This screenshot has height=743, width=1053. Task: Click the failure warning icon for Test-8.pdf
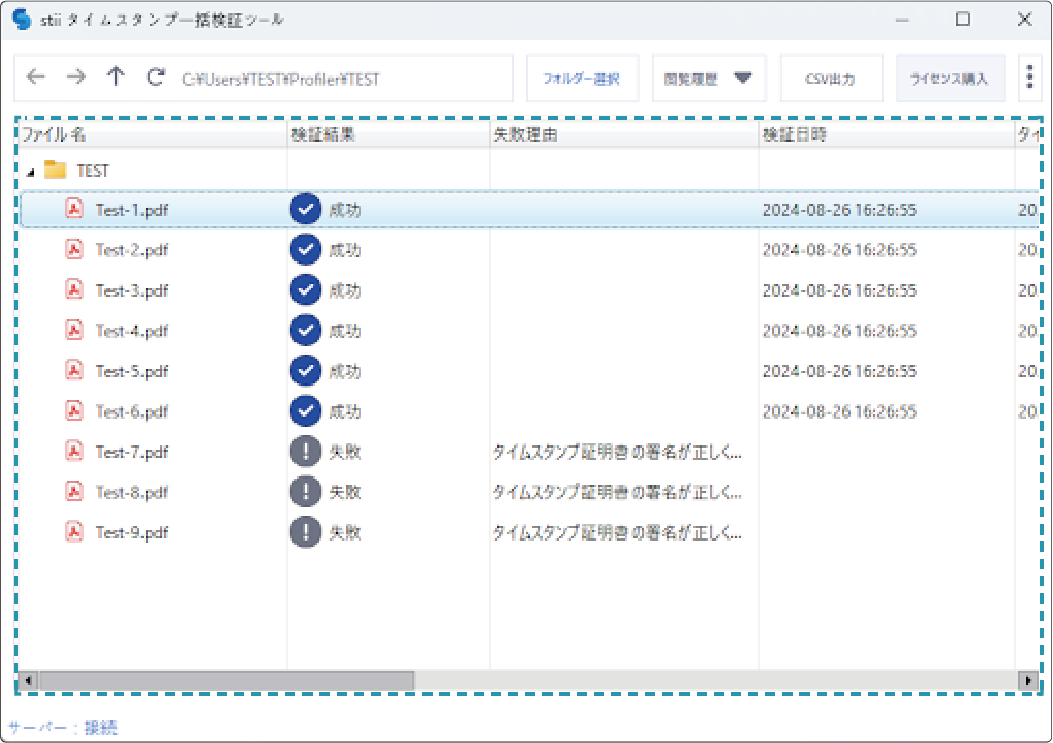[305, 491]
